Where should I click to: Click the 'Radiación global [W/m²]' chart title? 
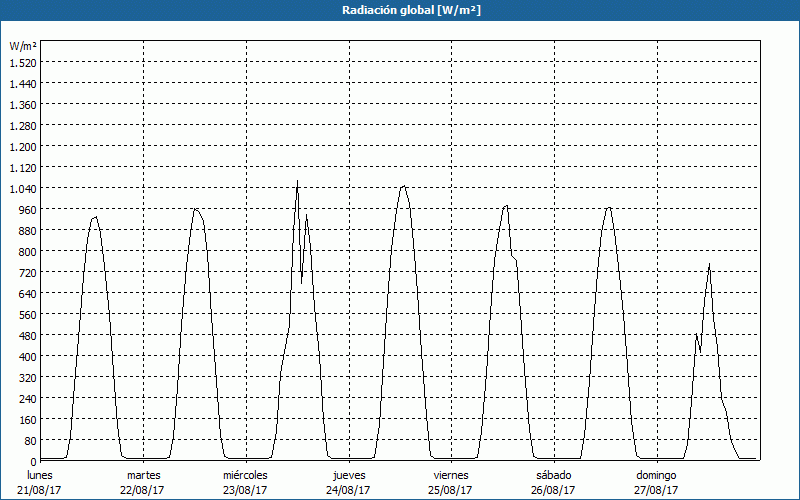coord(400,10)
